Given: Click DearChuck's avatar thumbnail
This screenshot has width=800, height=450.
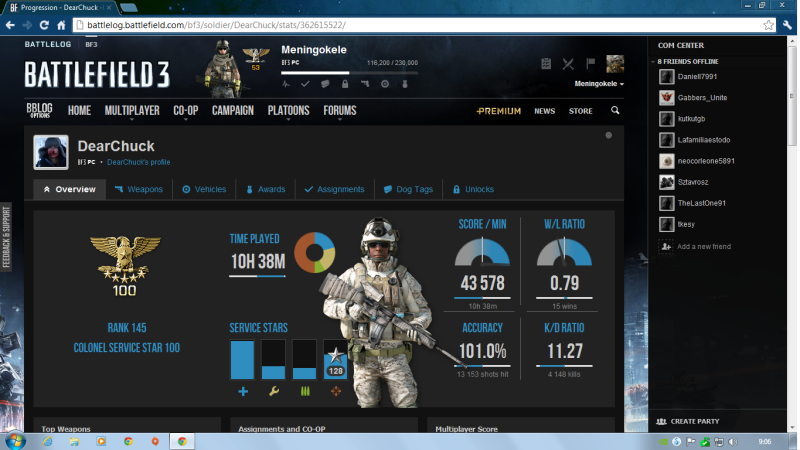Looking at the screenshot, I should coord(51,152).
